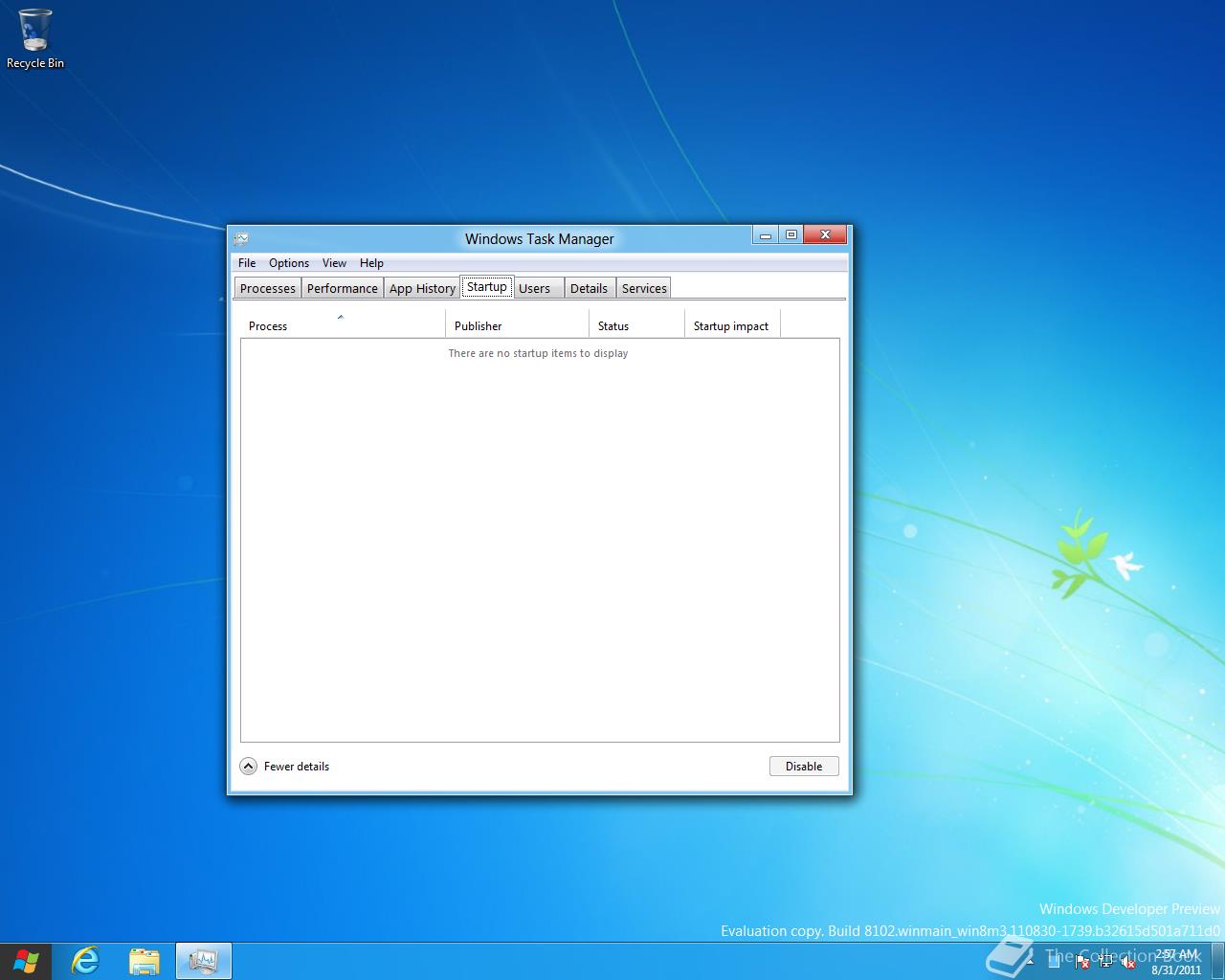Click the Start button on taskbar

[26, 961]
